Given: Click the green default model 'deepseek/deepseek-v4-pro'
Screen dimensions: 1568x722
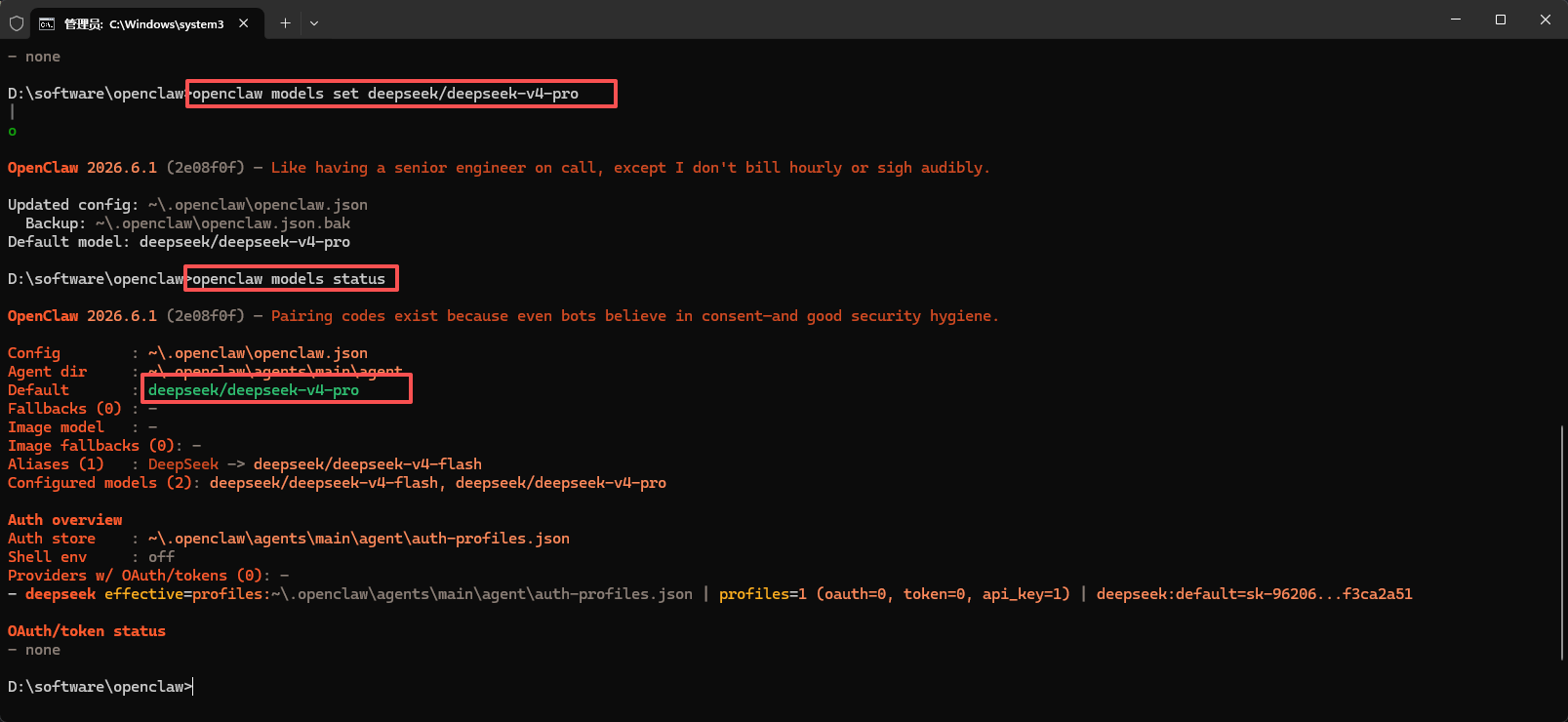Looking at the screenshot, I should (x=254, y=390).
